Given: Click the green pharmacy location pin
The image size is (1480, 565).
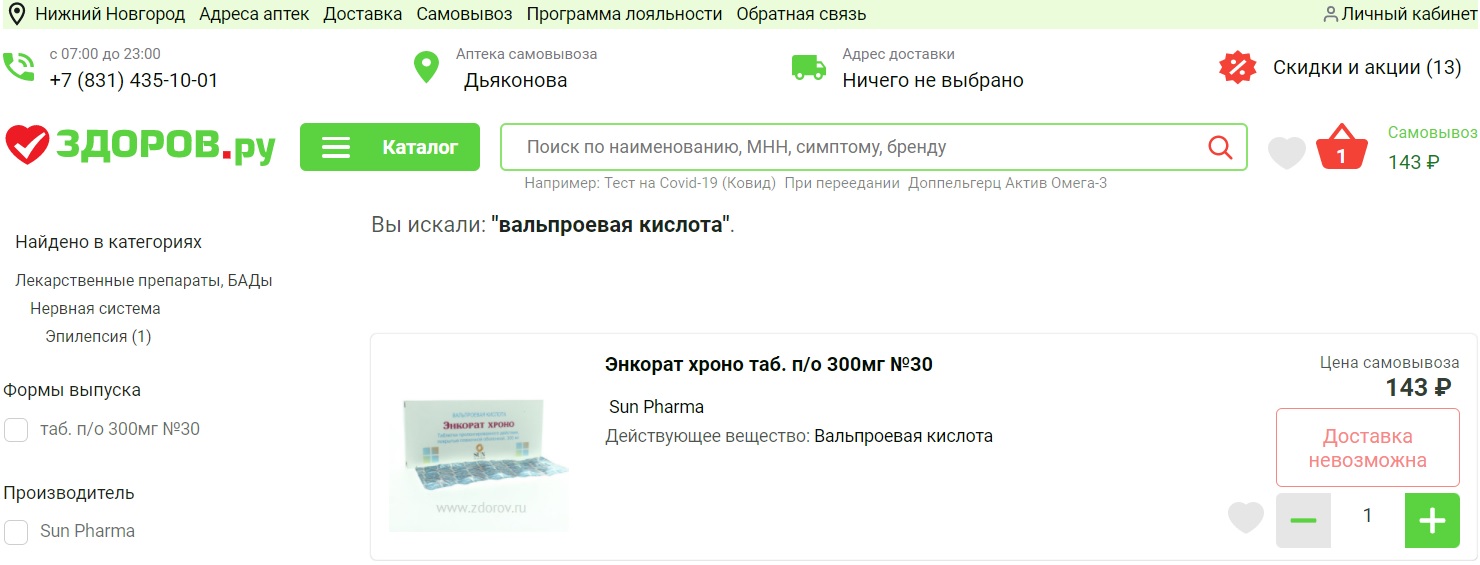Looking at the screenshot, I should pos(427,68).
